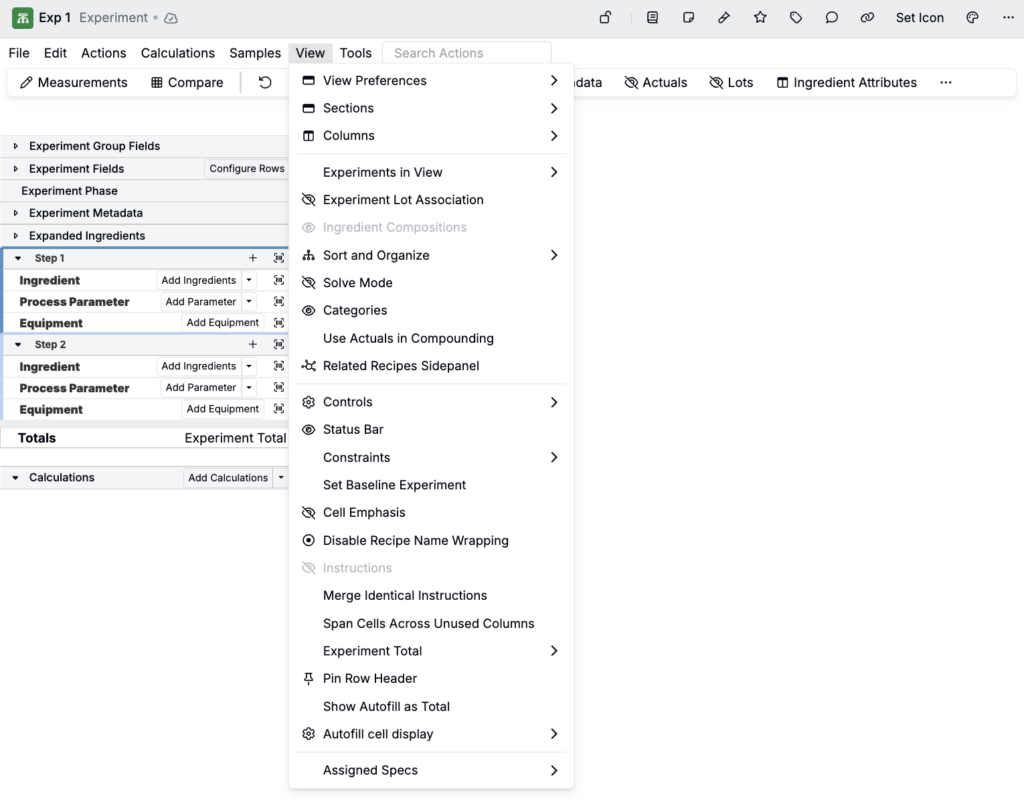Toggle Status Bar visibility
The width and height of the screenshot is (1024, 802).
coord(353,430)
